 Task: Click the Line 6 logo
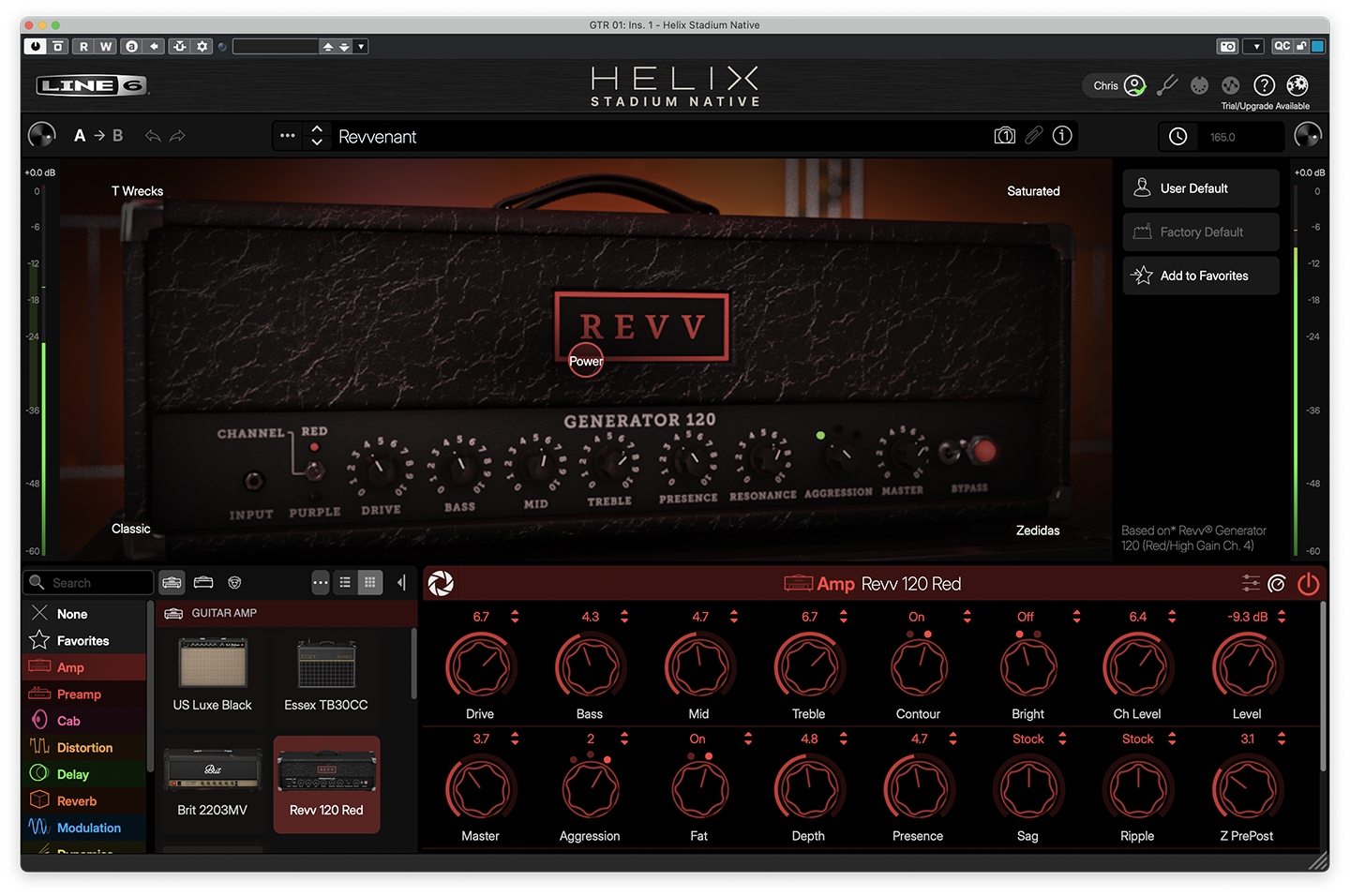(92, 86)
